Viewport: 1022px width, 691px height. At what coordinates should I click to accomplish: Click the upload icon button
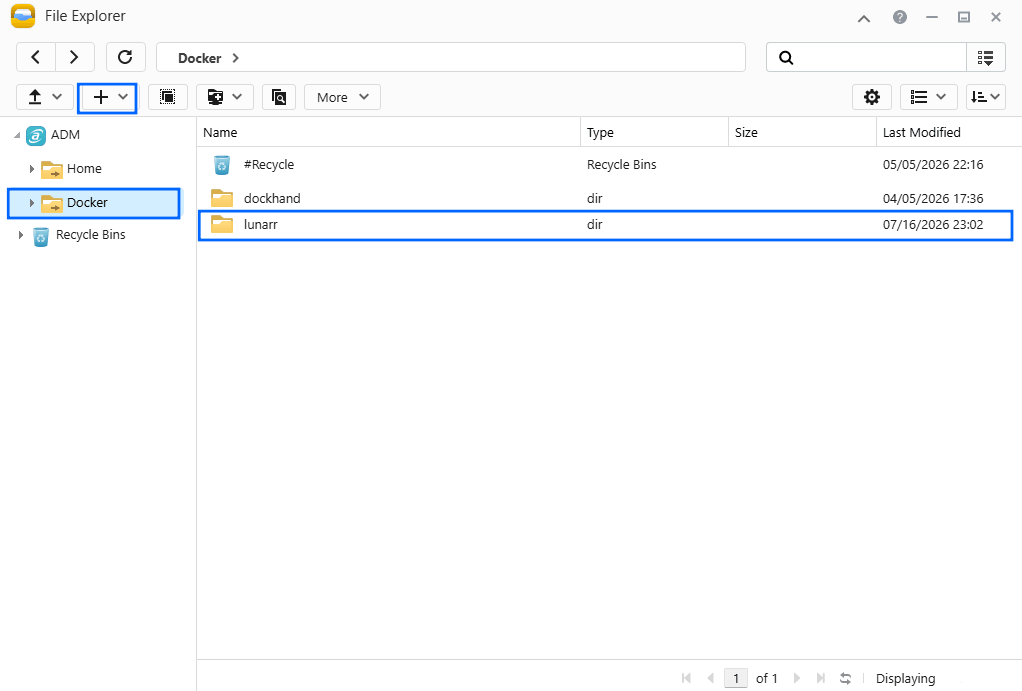point(35,97)
